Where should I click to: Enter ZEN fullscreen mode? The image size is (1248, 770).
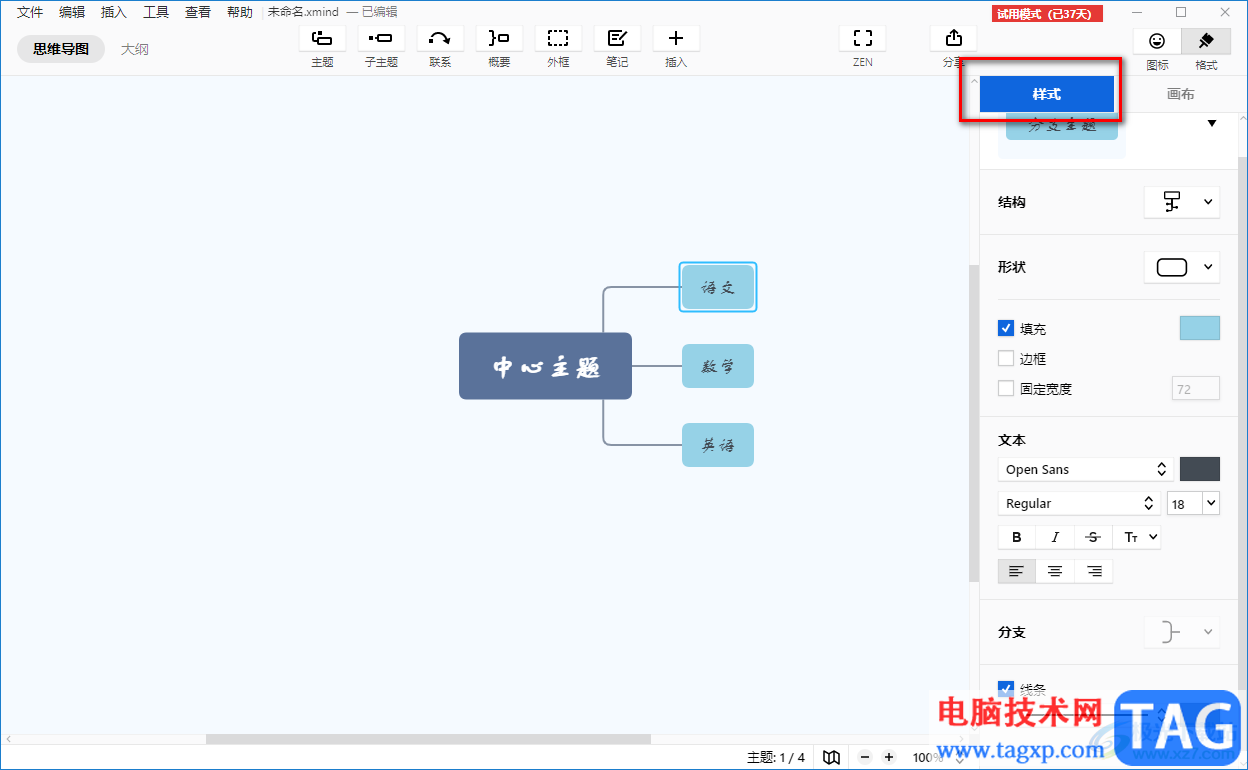point(862,38)
